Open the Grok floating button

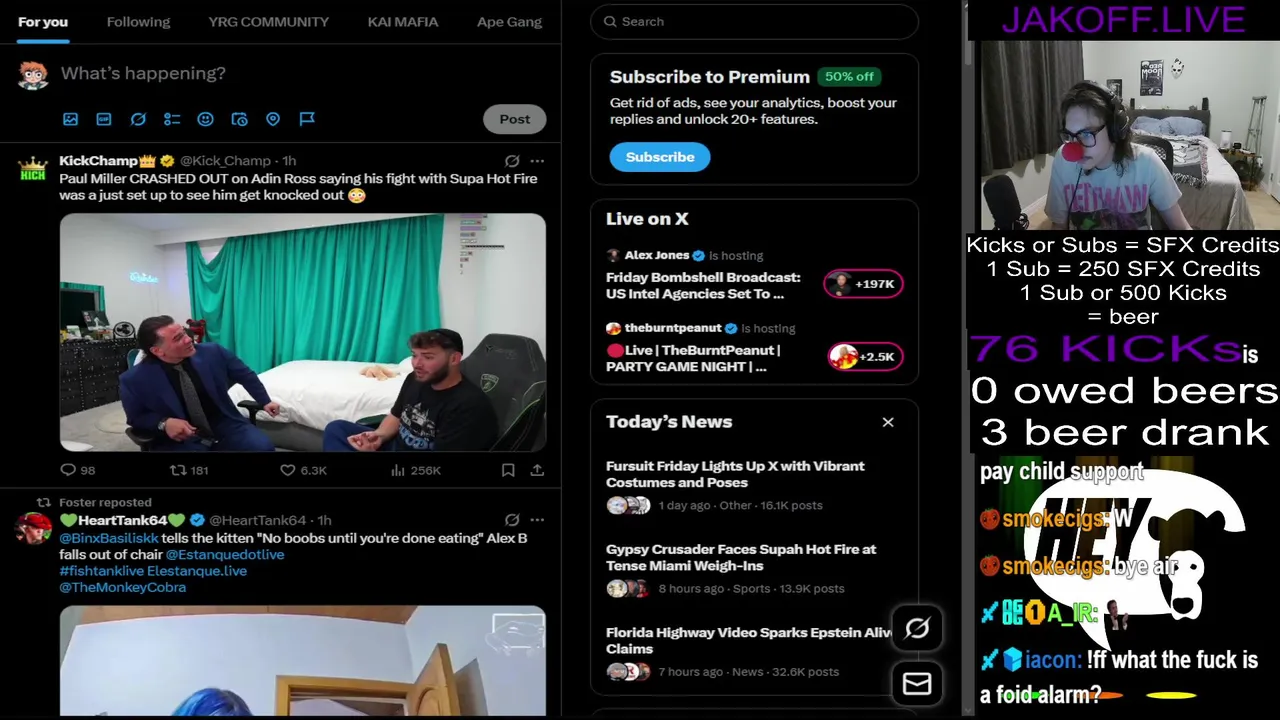tap(917, 628)
